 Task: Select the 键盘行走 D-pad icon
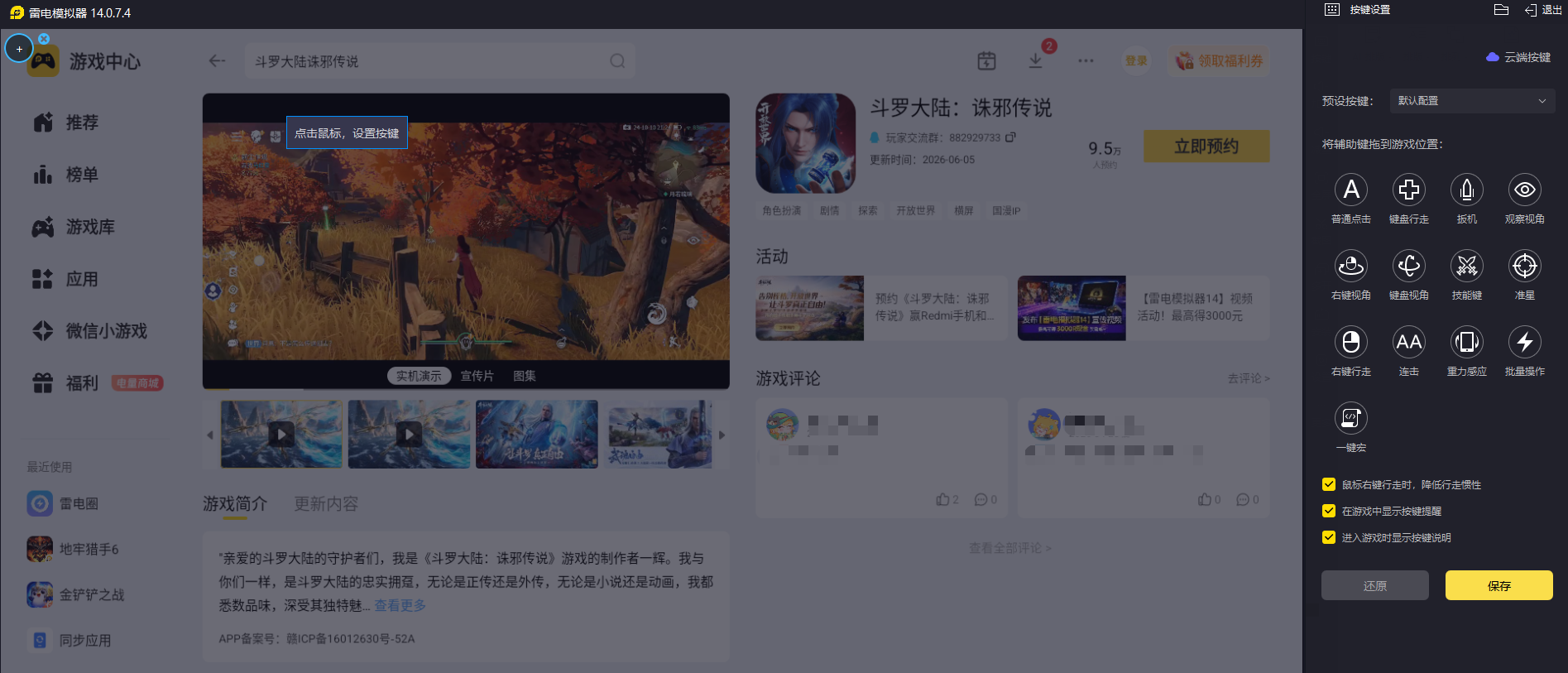(1409, 190)
